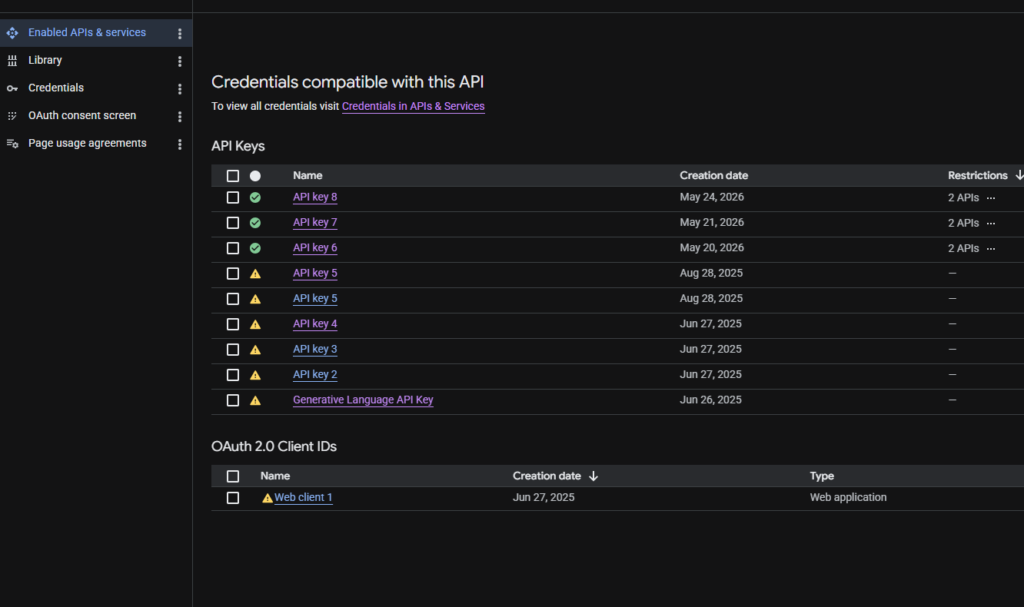Tick the checkbox for Web client 1
Screen dimensions: 1024x607
(x=232, y=498)
